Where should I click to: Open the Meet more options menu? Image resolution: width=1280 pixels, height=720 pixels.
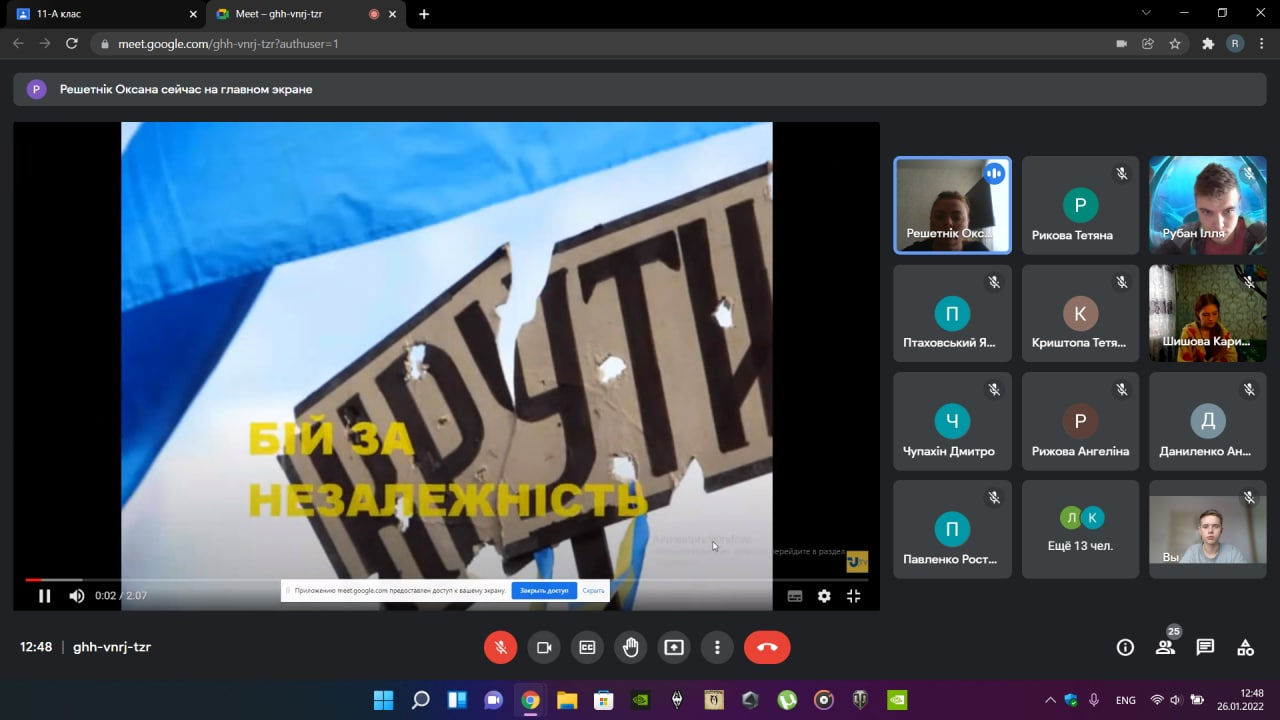coord(717,647)
